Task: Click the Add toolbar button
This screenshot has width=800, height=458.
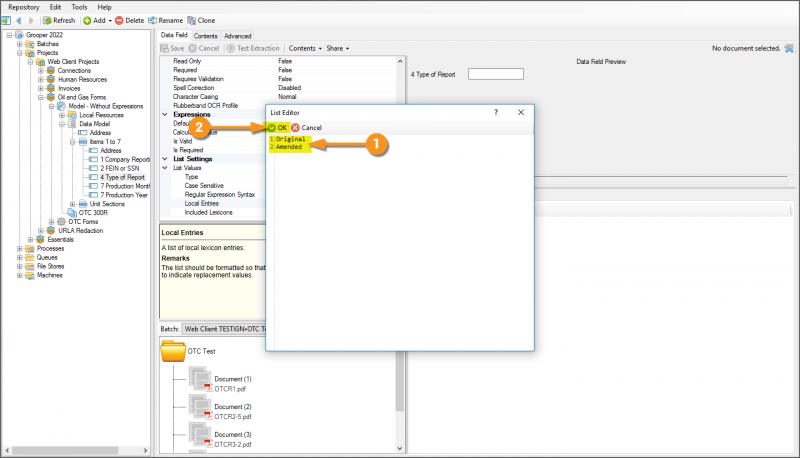Action: pyautogui.click(x=94, y=20)
